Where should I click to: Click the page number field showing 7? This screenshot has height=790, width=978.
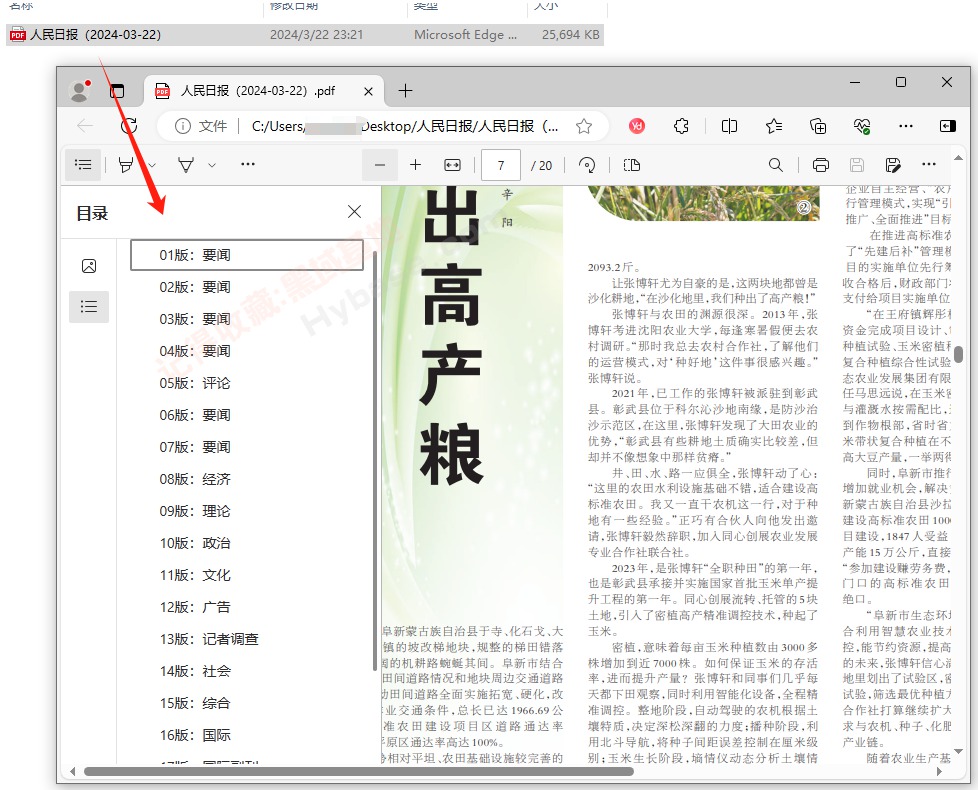pos(501,165)
